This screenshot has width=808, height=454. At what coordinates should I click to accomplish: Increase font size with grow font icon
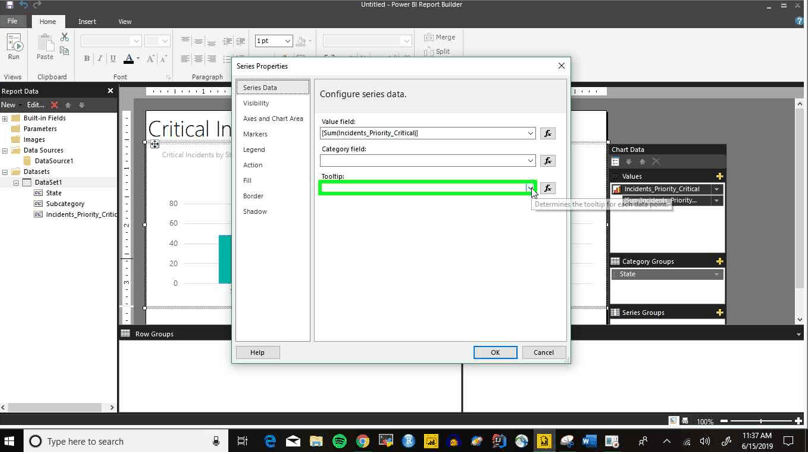tap(150, 59)
